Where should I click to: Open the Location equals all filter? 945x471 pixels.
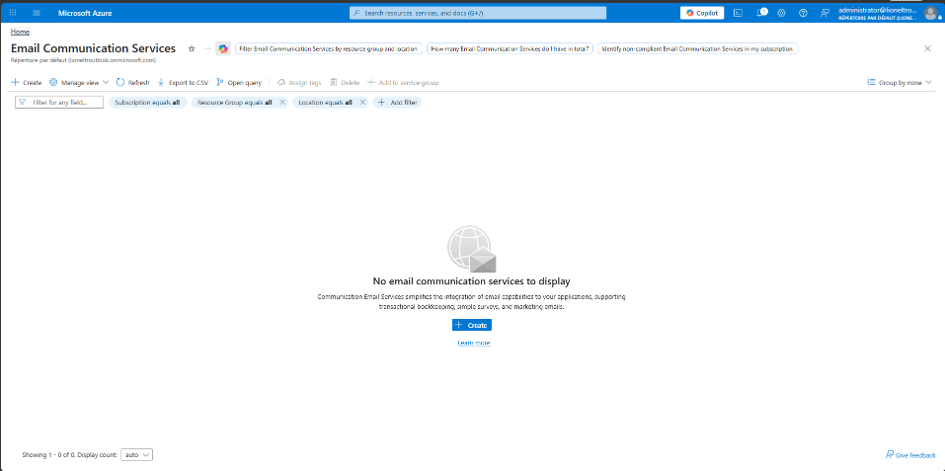325,102
